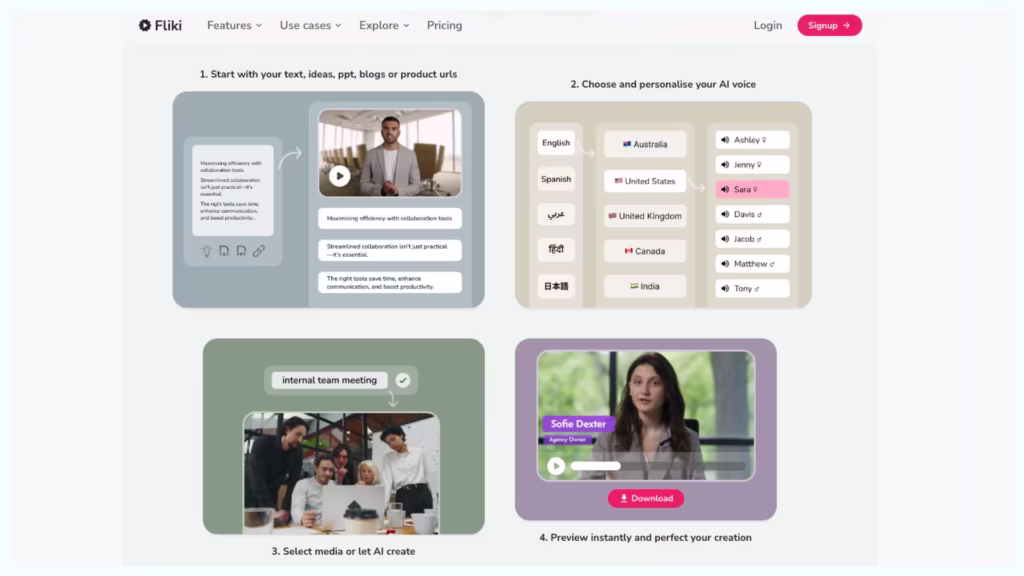Choose United Kingdom region
The width and height of the screenshot is (1024, 576).
point(645,216)
